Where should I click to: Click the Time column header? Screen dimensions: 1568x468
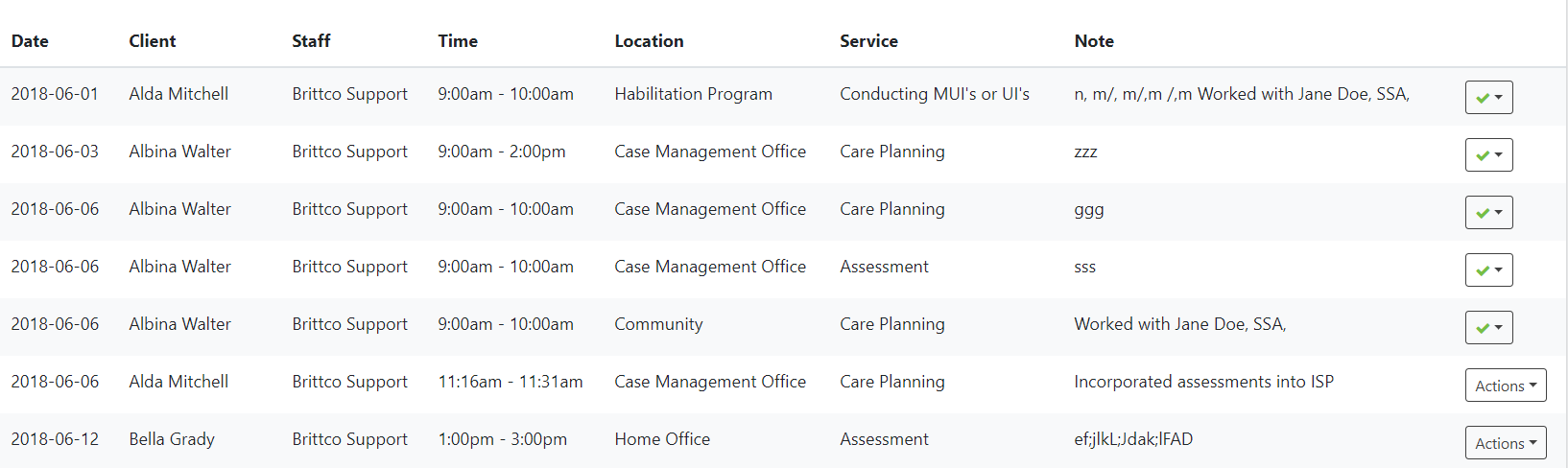pyautogui.click(x=458, y=41)
